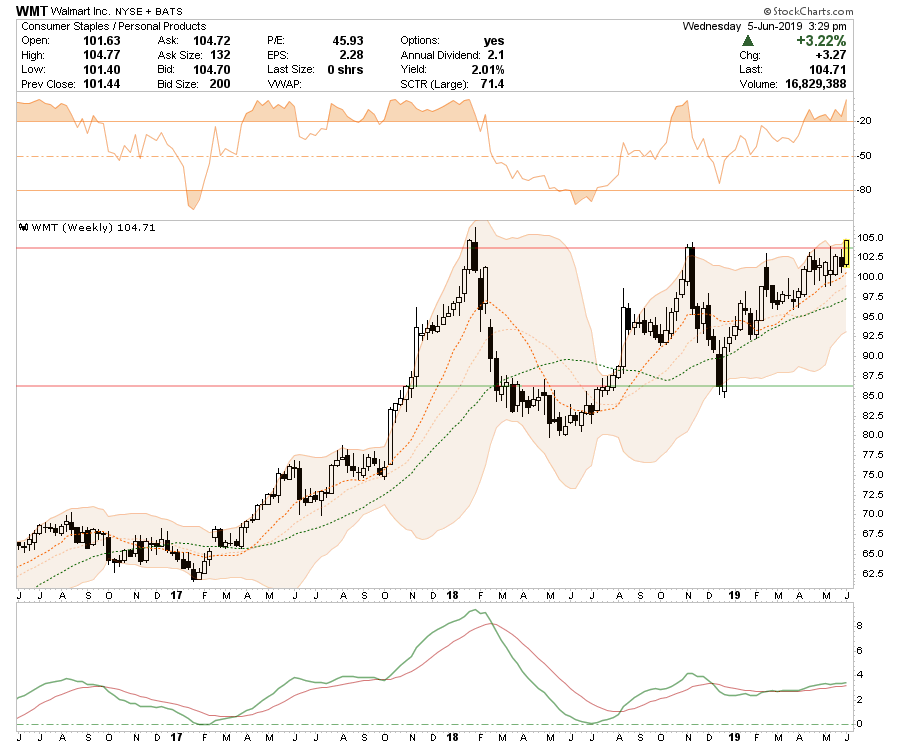
Task: Click the Annual Dividend value 2.1
Action: (x=496, y=55)
